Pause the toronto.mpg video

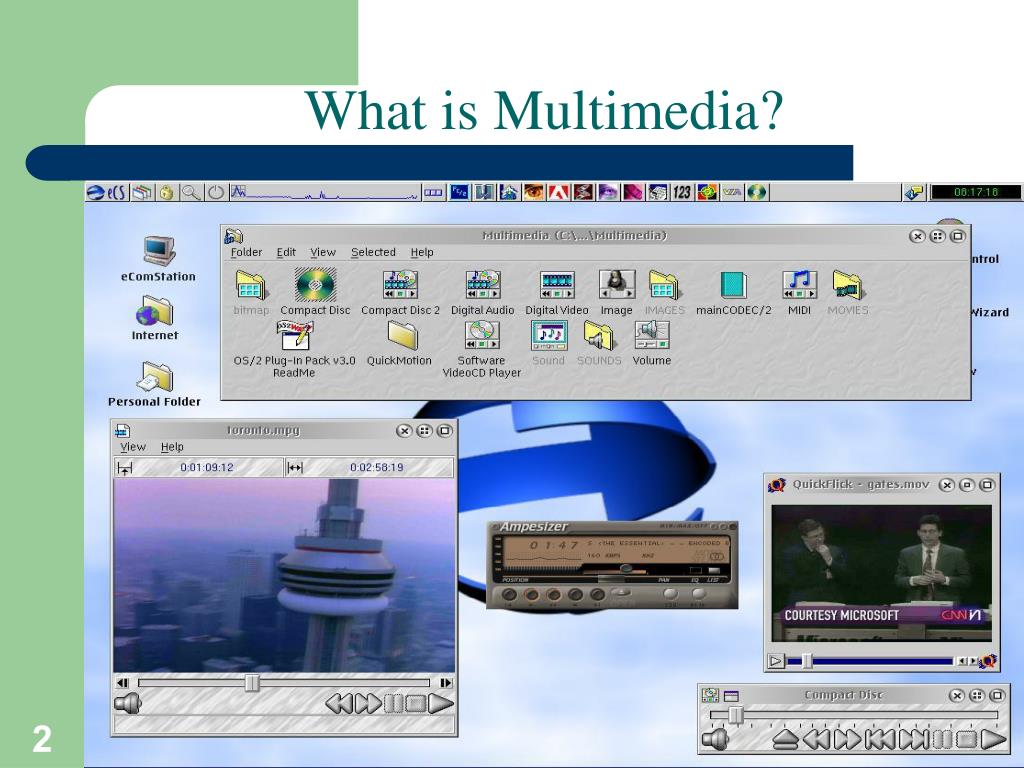click(x=393, y=703)
